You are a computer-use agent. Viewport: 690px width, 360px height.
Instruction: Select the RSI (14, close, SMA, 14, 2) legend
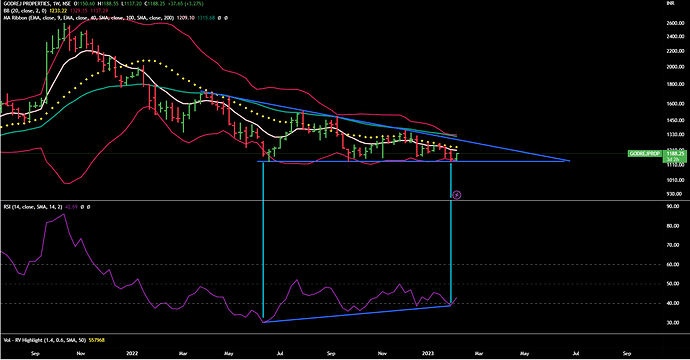(32, 206)
